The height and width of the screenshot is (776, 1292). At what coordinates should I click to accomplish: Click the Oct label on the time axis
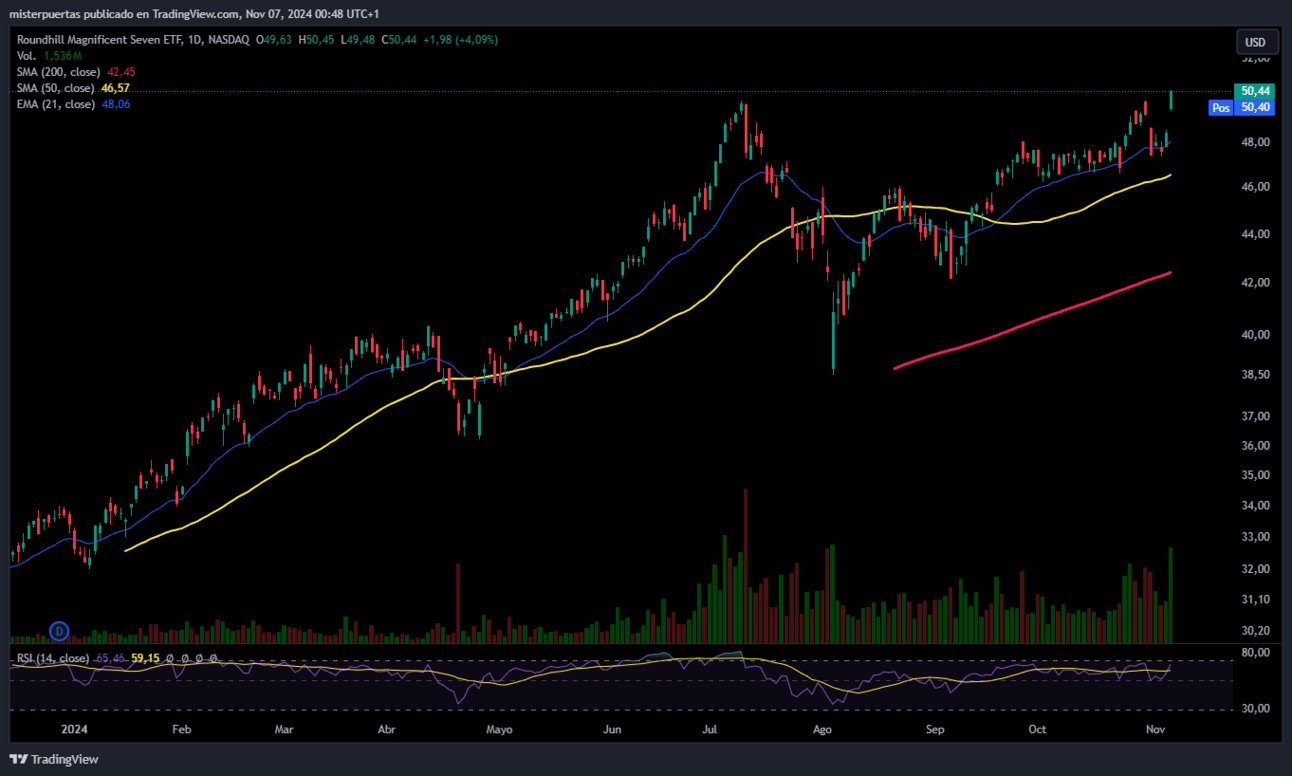(x=1037, y=729)
